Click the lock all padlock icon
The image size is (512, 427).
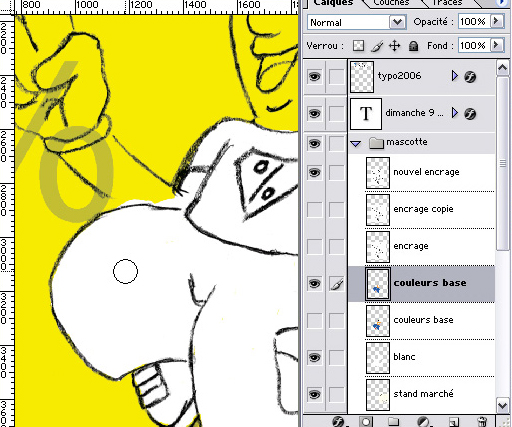413,46
